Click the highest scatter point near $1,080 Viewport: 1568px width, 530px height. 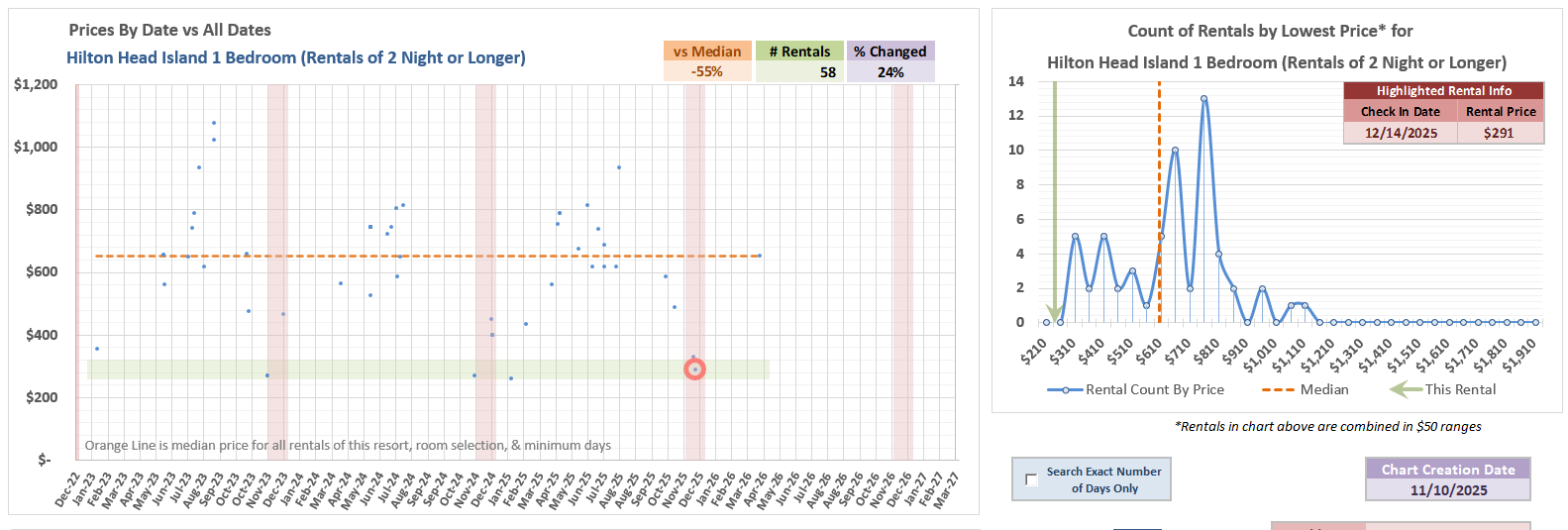pos(214,123)
